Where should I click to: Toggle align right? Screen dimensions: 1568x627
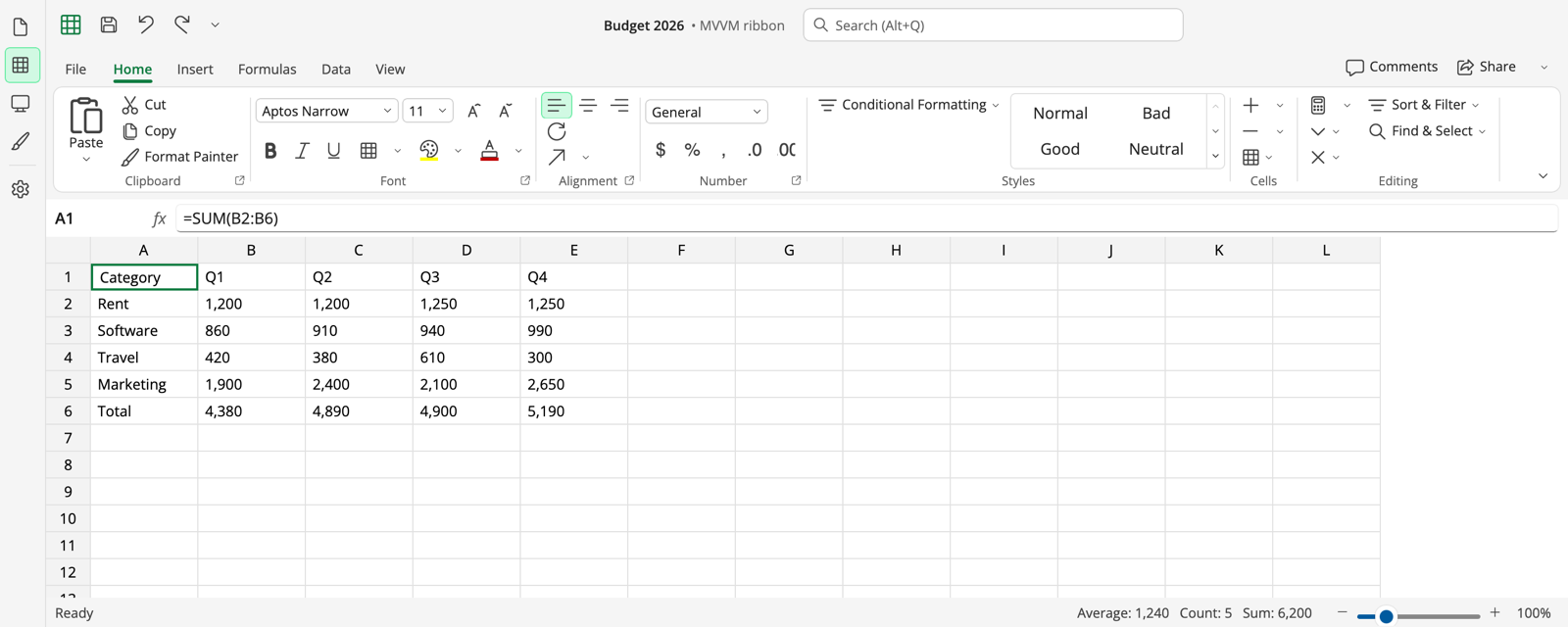(619, 105)
